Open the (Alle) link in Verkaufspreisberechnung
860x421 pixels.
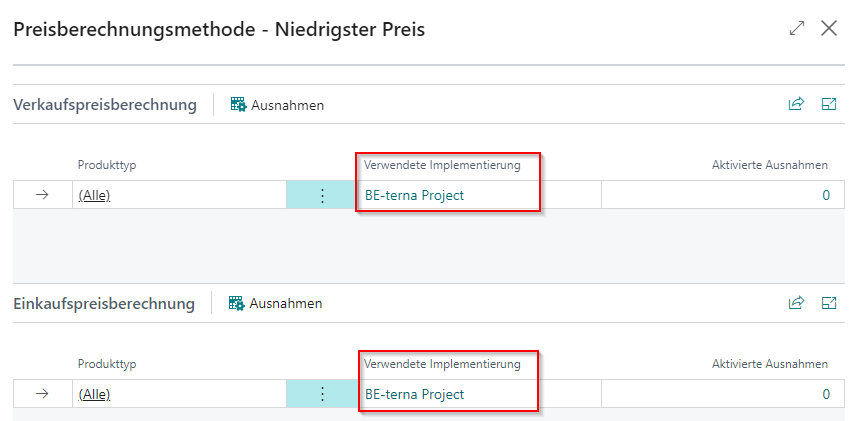94,195
